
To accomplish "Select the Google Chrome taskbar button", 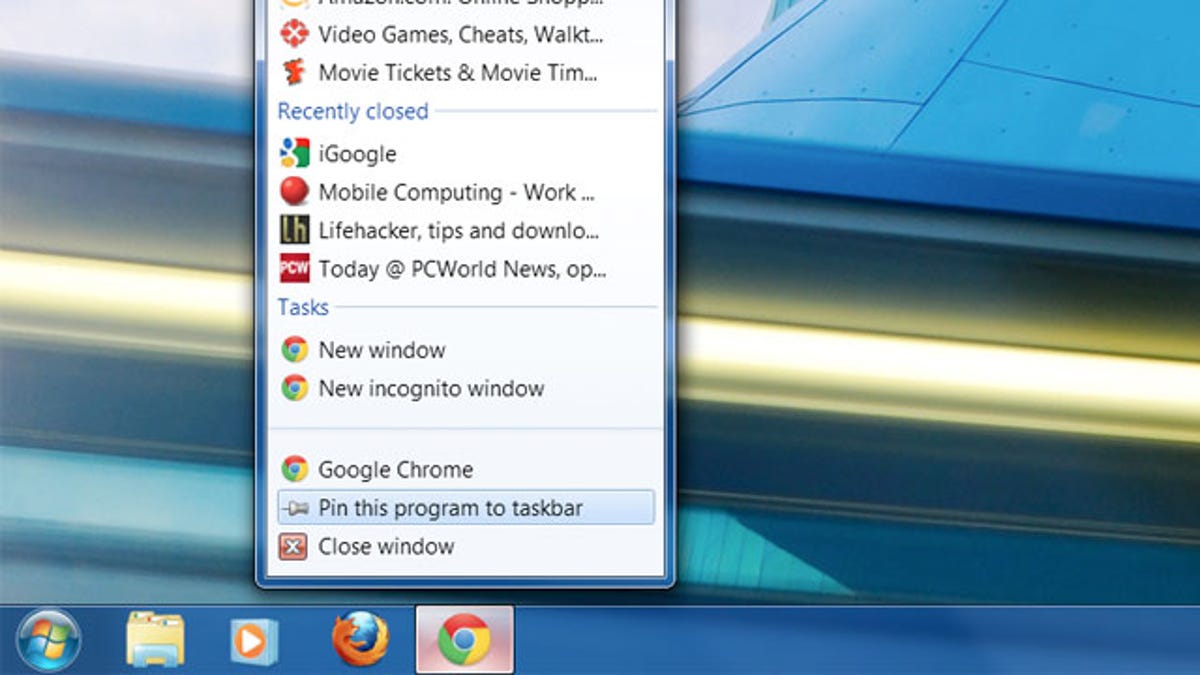I will click(465, 640).
